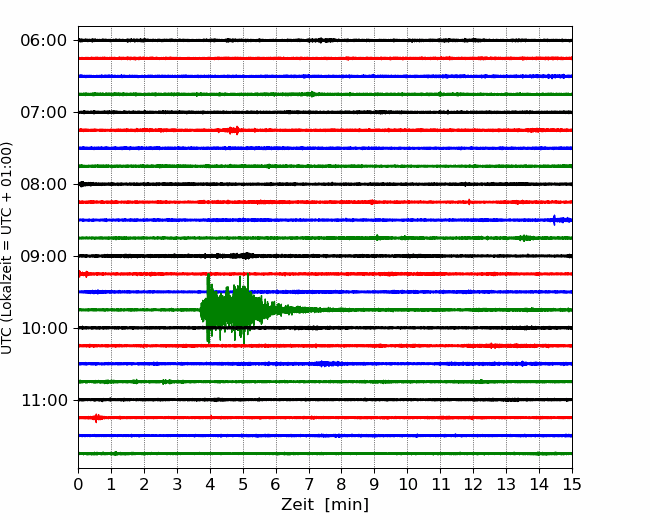Click the x-axis tick label 4
The image size is (650, 520).
[x=210, y=484]
